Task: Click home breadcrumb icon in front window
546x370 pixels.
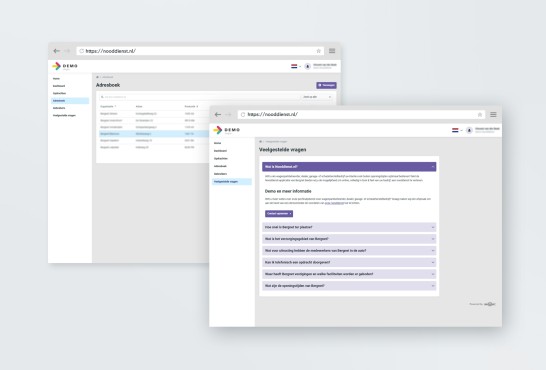Action: point(260,142)
